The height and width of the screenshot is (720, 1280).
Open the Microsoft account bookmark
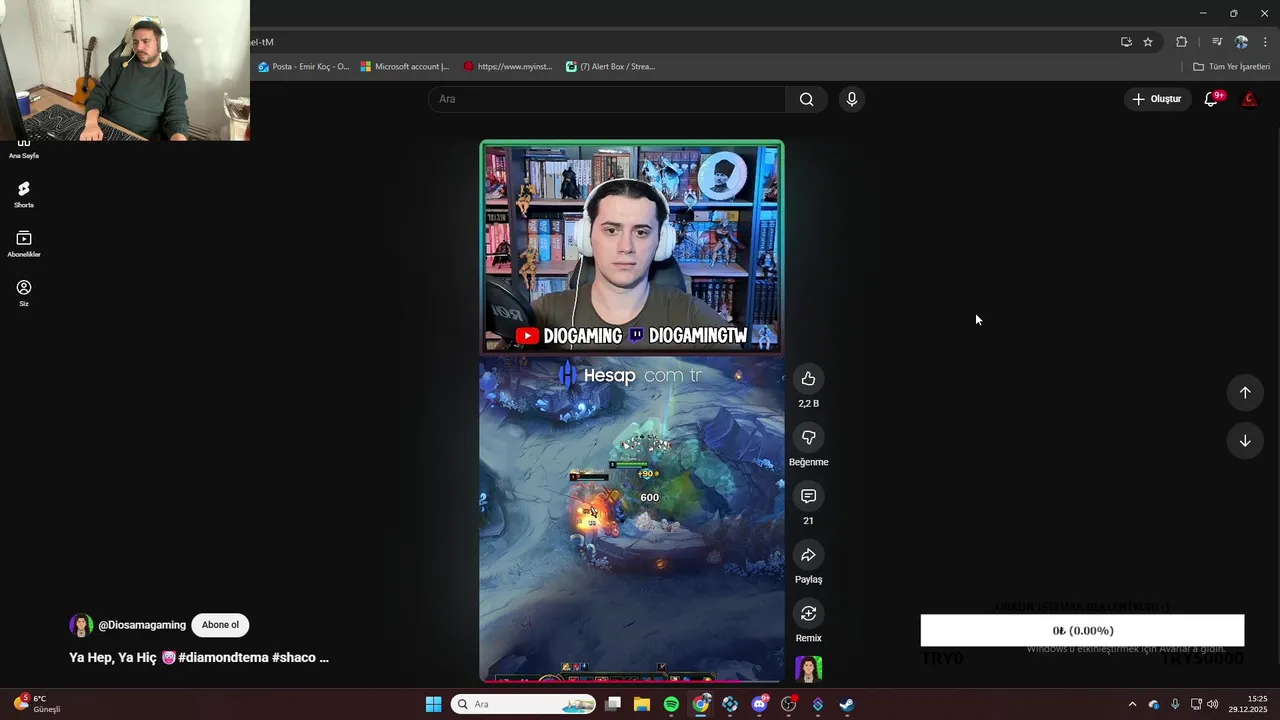[x=405, y=67]
